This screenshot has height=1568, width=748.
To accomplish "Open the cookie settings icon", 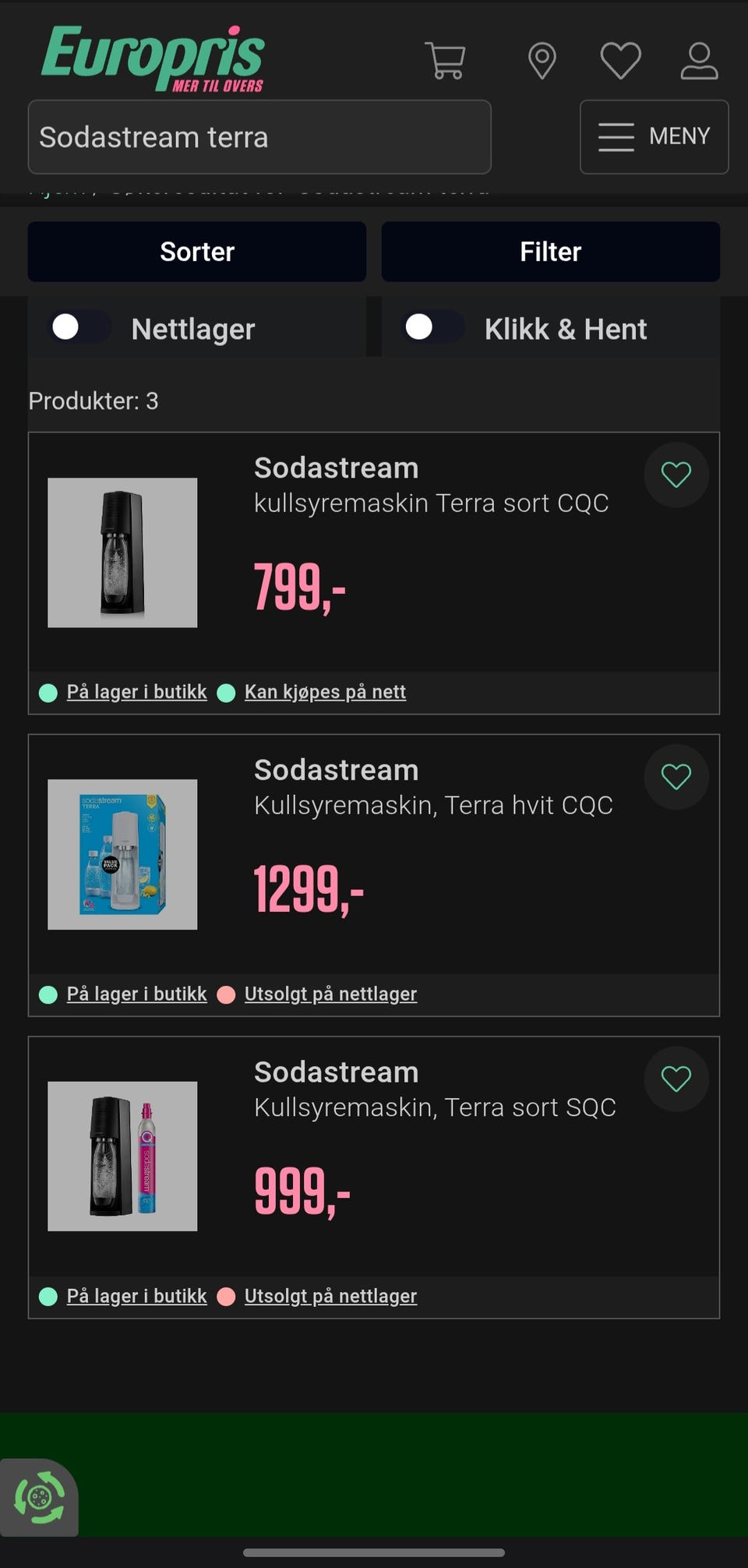I will click(x=39, y=1496).
